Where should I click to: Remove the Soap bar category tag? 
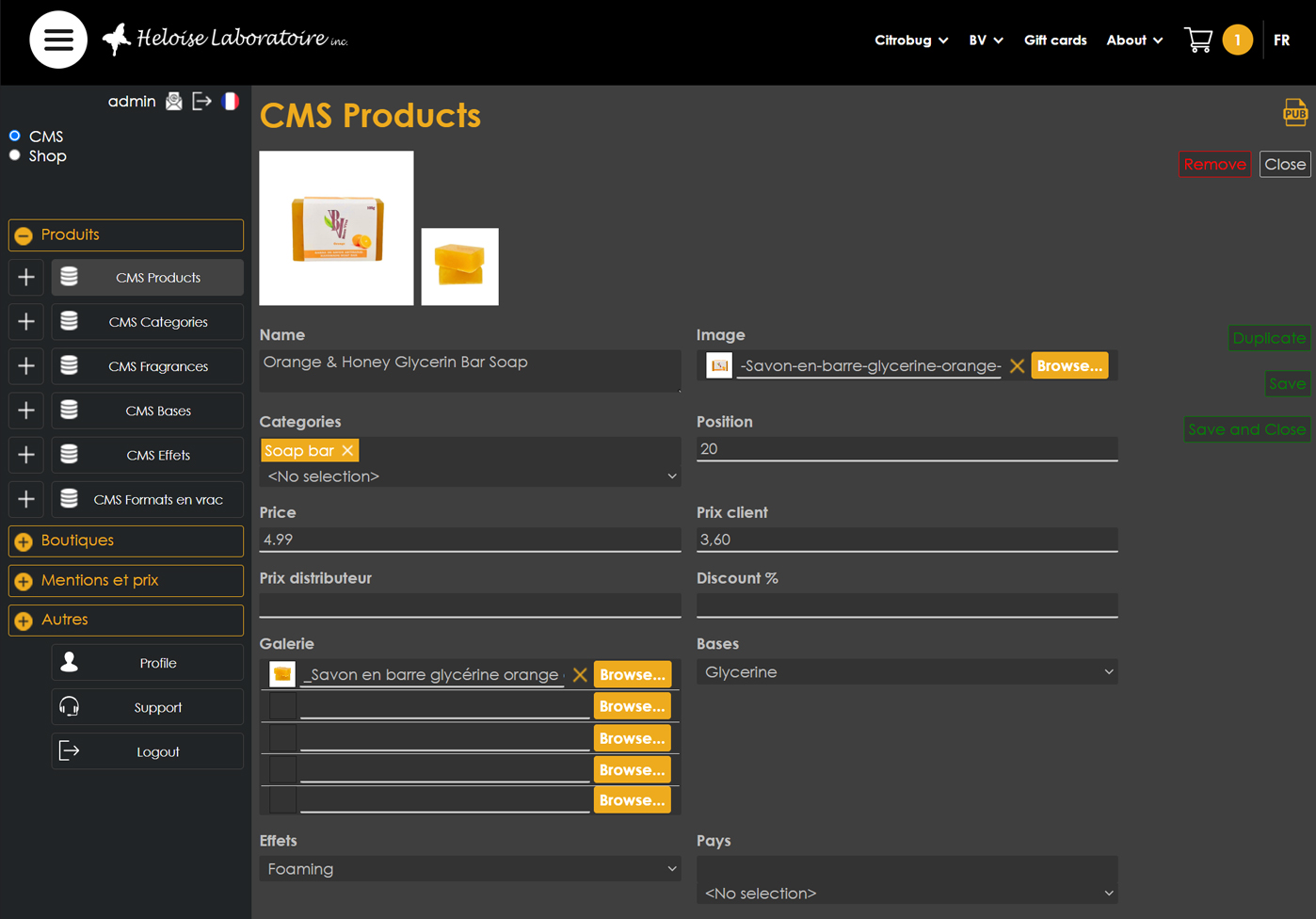(347, 451)
